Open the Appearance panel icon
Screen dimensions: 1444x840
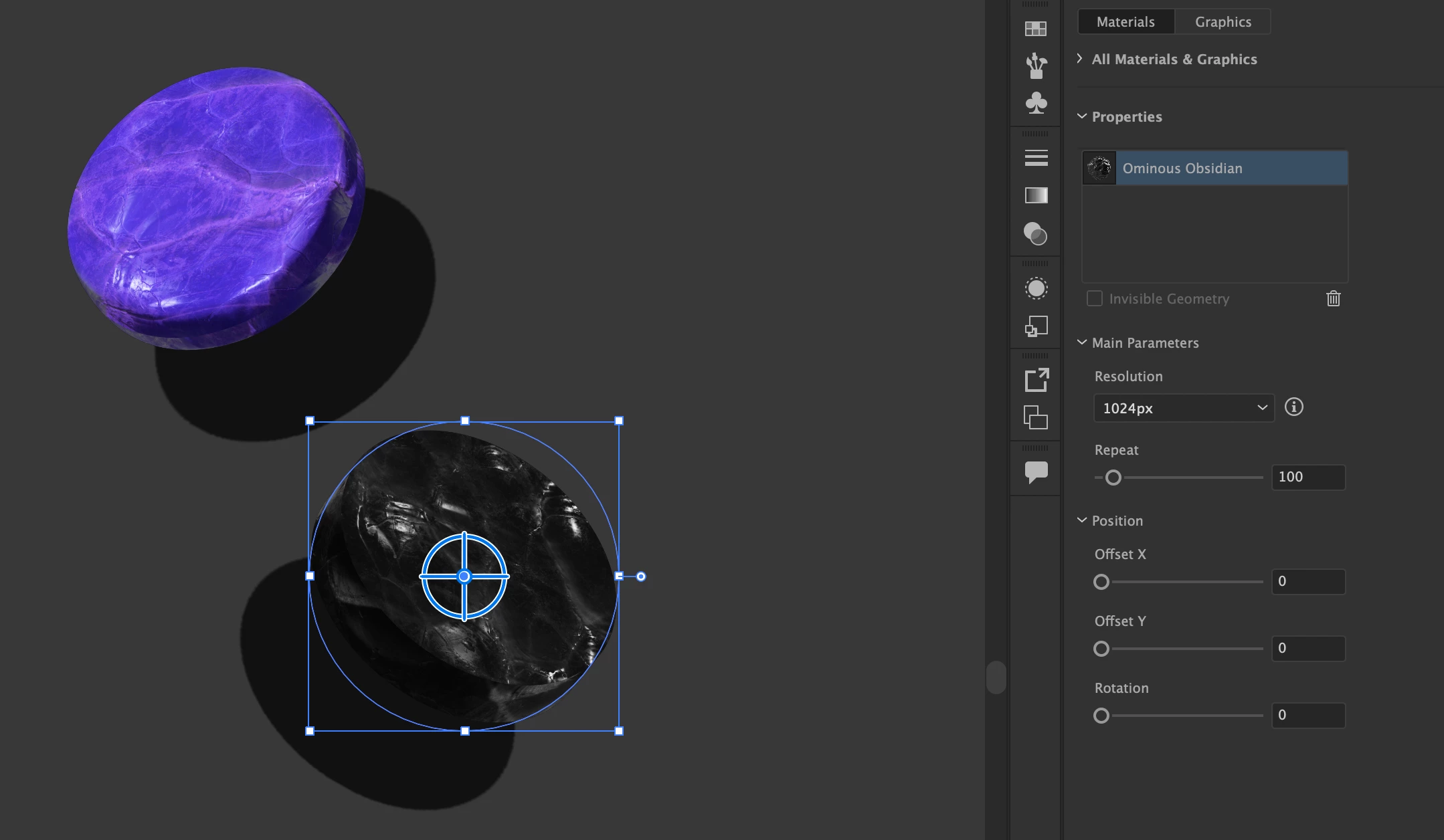click(1036, 288)
